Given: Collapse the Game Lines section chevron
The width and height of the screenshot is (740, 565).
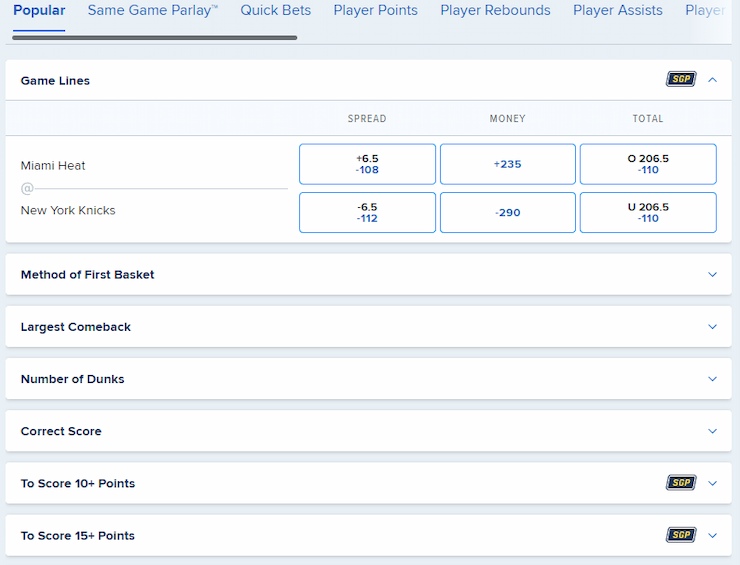Looking at the screenshot, I should click(x=713, y=80).
